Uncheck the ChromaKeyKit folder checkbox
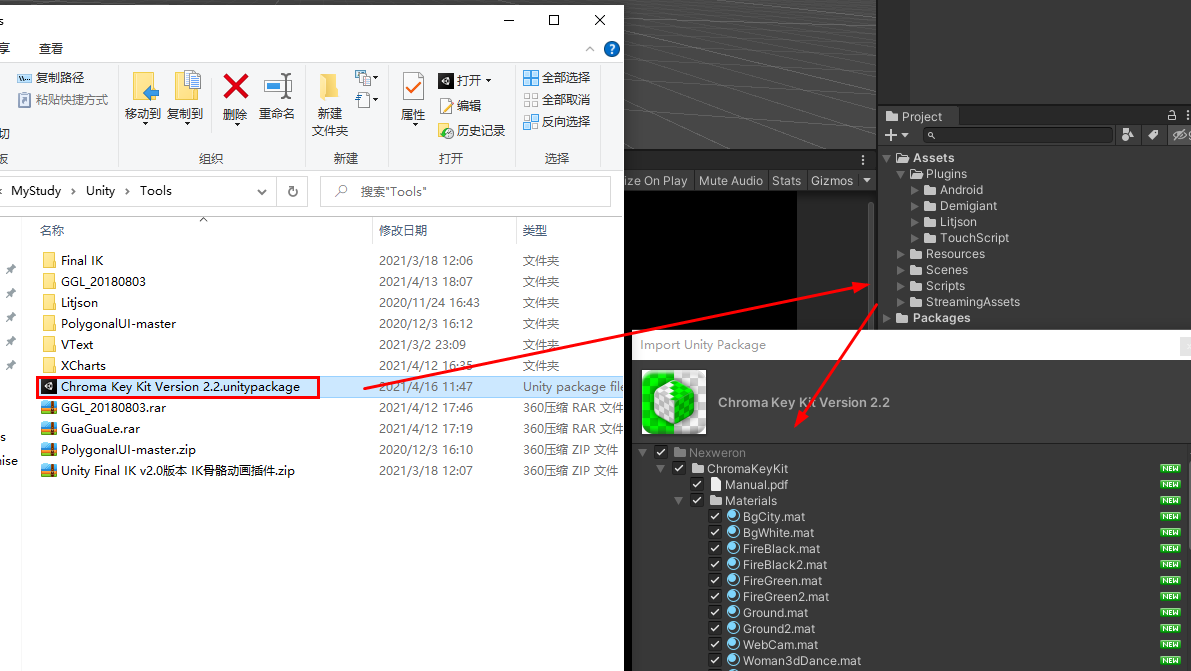The width and height of the screenshot is (1191, 671). click(x=679, y=468)
